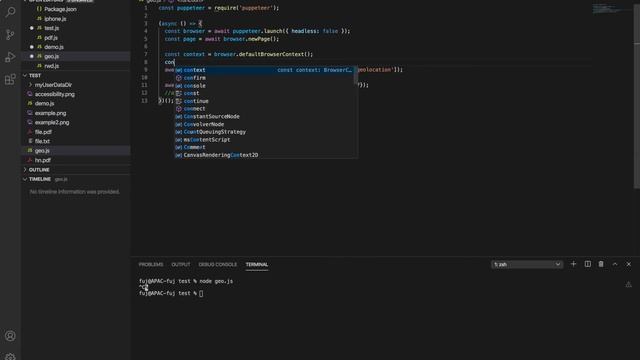Choose 'const' autocomplete suggestion
Image resolution: width=640 pixels, height=360 pixels.
click(x=265, y=93)
